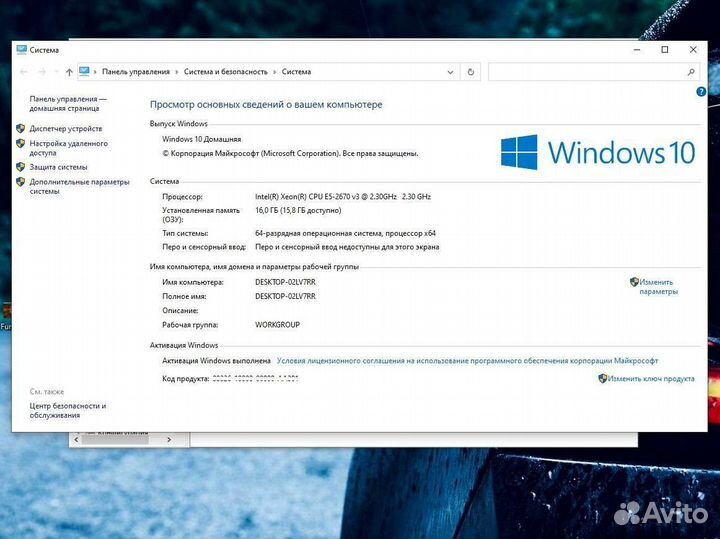Open Изменить параметры link
720x539 pixels.
pos(657,287)
